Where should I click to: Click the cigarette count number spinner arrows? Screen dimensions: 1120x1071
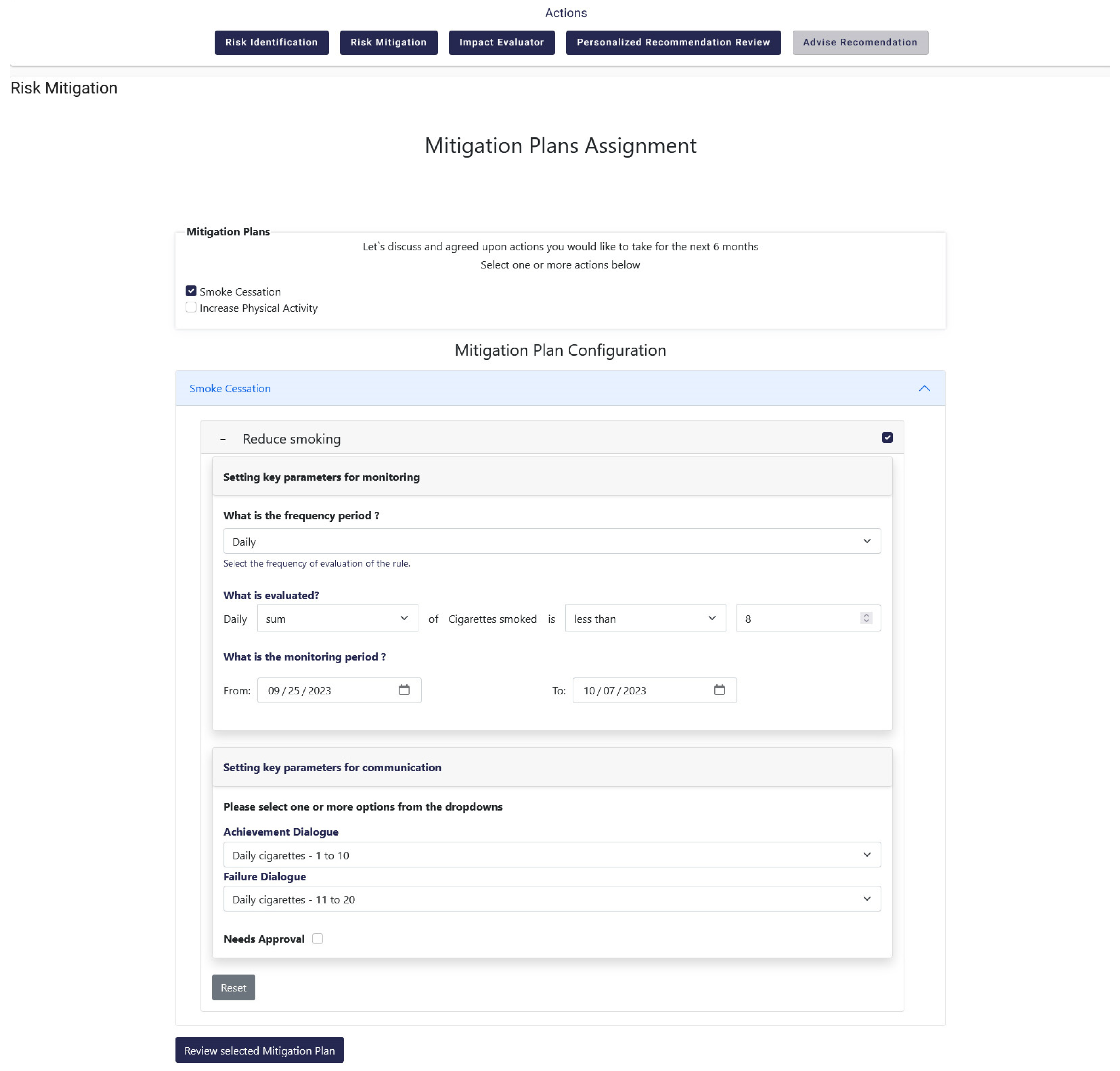tap(866, 618)
